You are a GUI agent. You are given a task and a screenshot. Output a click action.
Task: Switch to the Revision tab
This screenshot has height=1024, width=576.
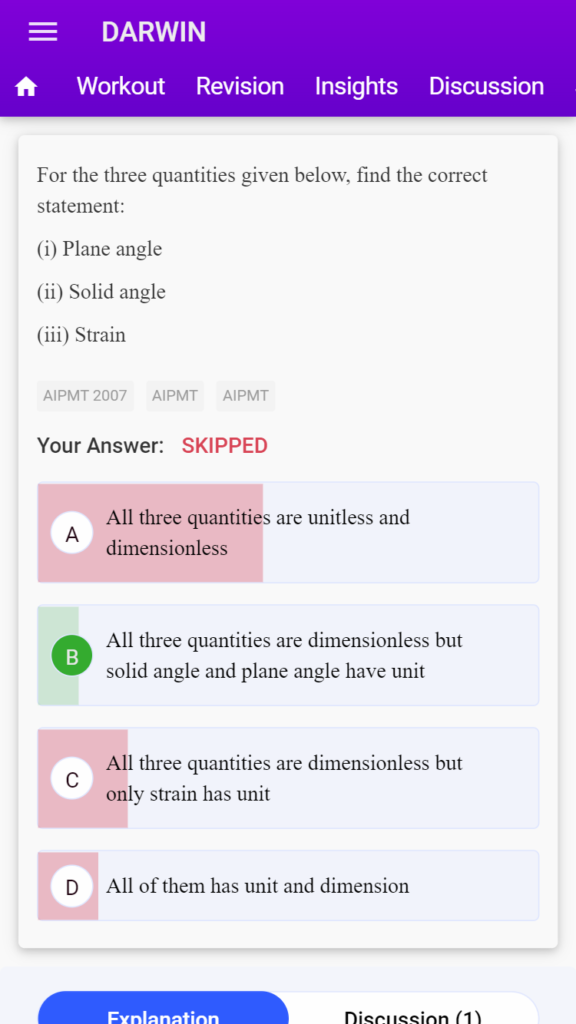pyautogui.click(x=240, y=86)
